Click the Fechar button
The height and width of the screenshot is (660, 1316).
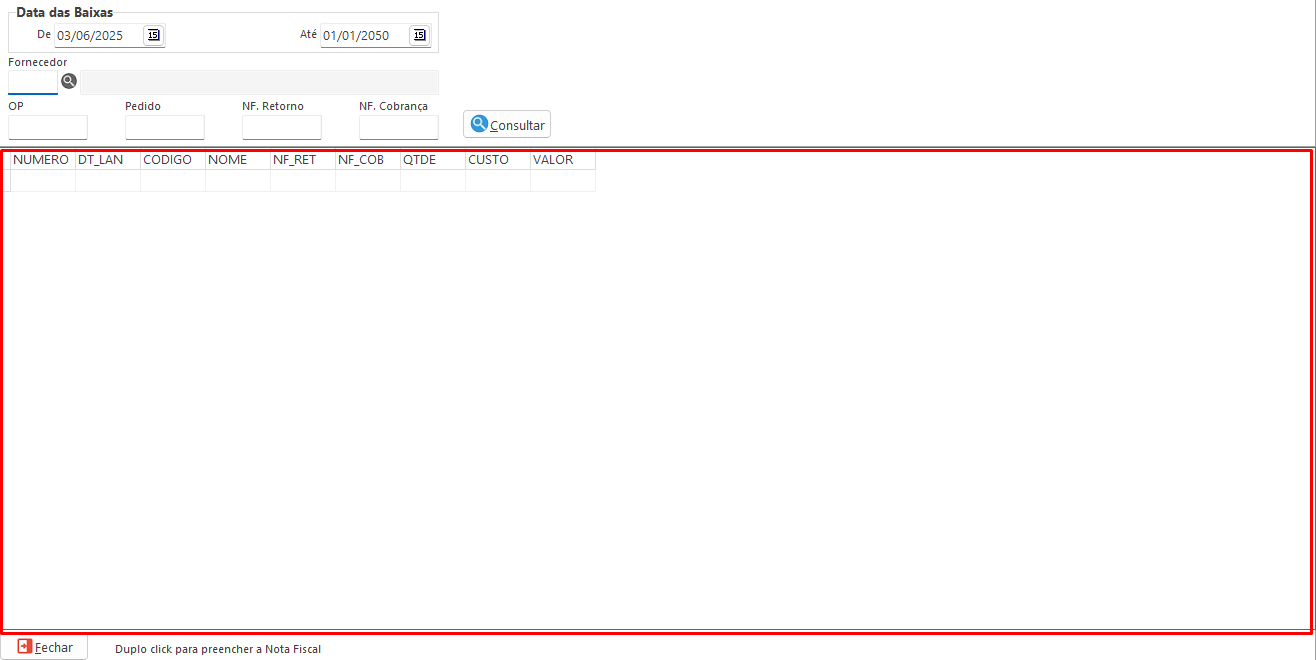45,647
